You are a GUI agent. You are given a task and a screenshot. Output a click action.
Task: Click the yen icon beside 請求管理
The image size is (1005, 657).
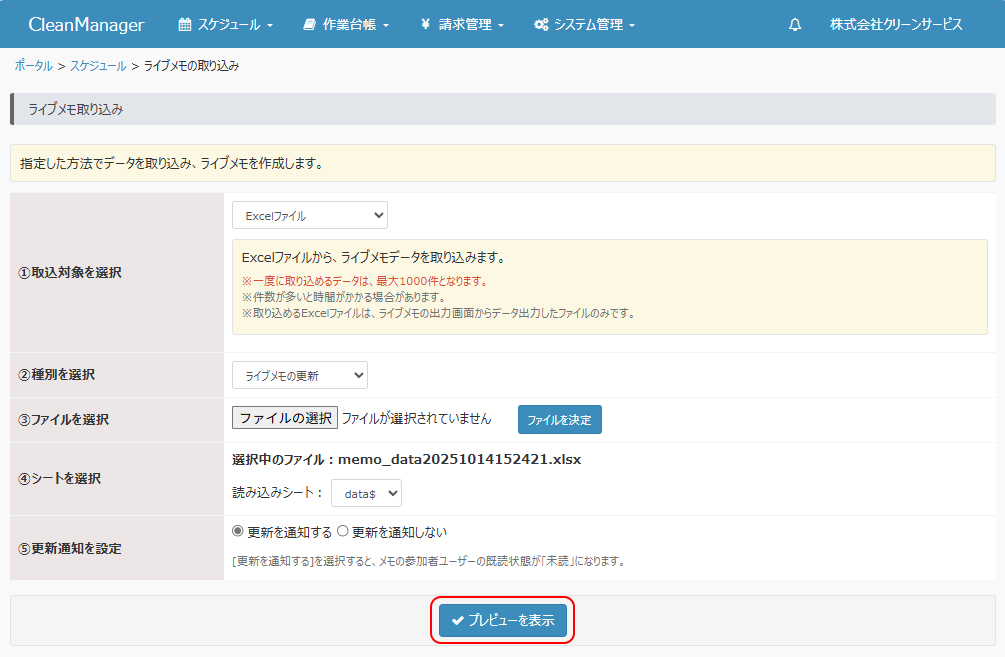point(425,24)
